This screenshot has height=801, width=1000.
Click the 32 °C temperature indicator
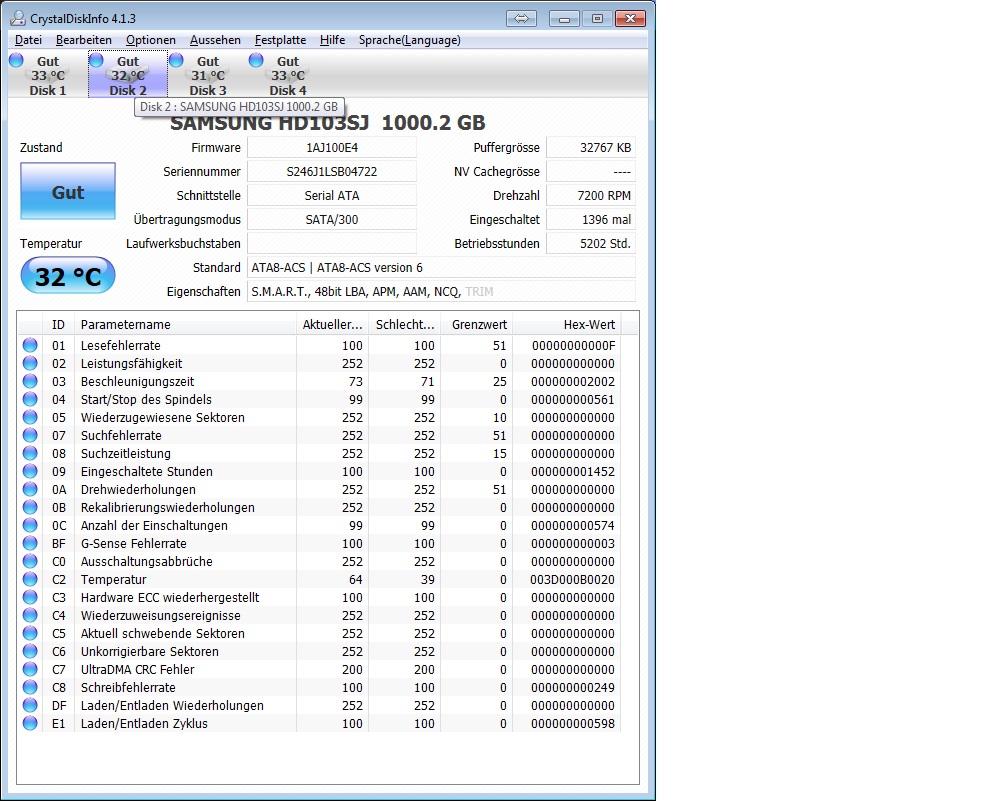pyautogui.click(x=68, y=276)
